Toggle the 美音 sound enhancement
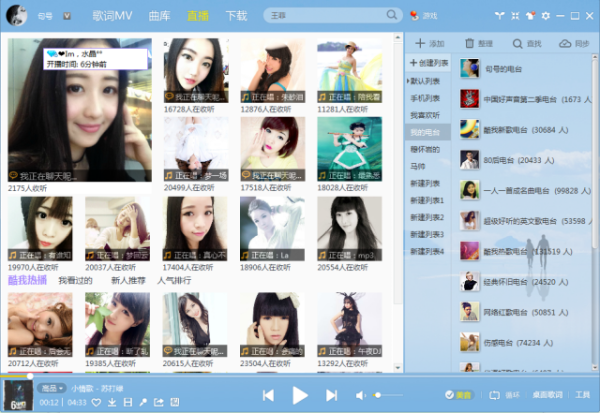This screenshot has height=413, width=600. pyautogui.click(x=458, y=395)
